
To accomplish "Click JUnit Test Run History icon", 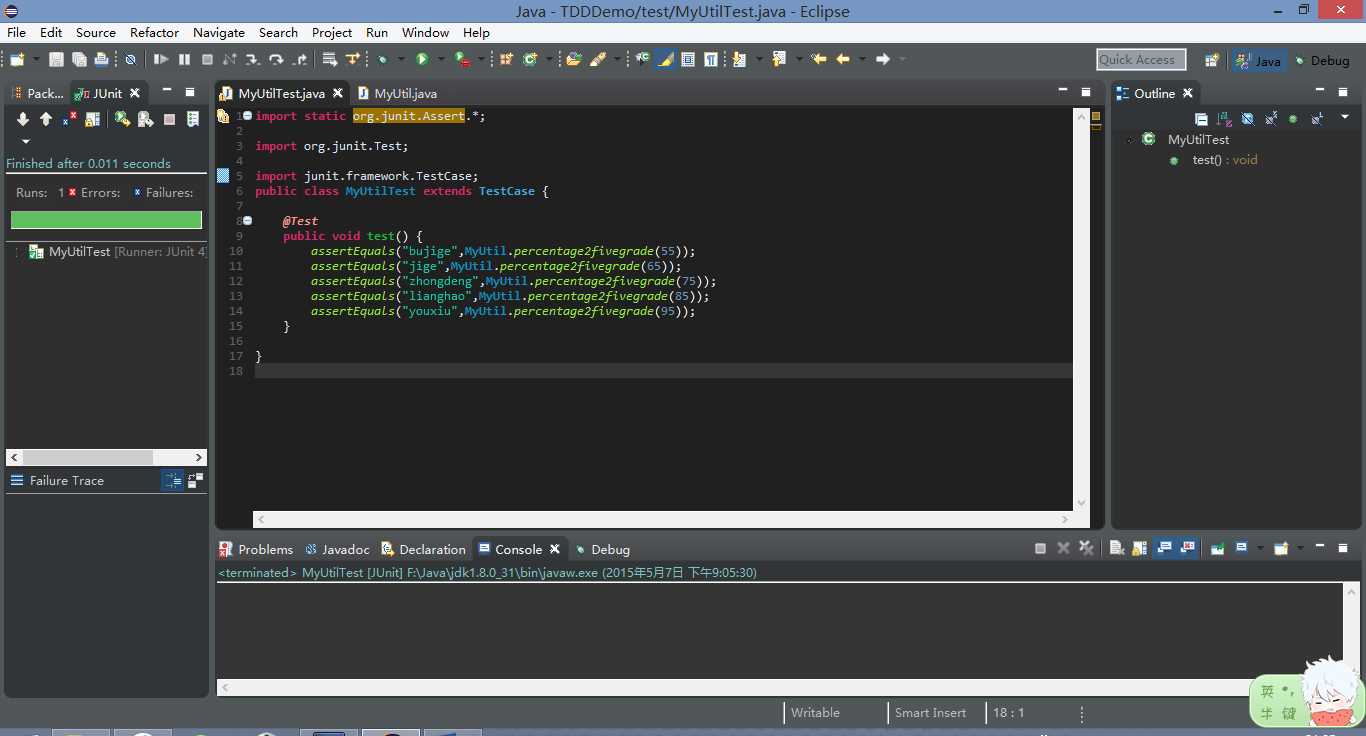I will tap(193, 119).
